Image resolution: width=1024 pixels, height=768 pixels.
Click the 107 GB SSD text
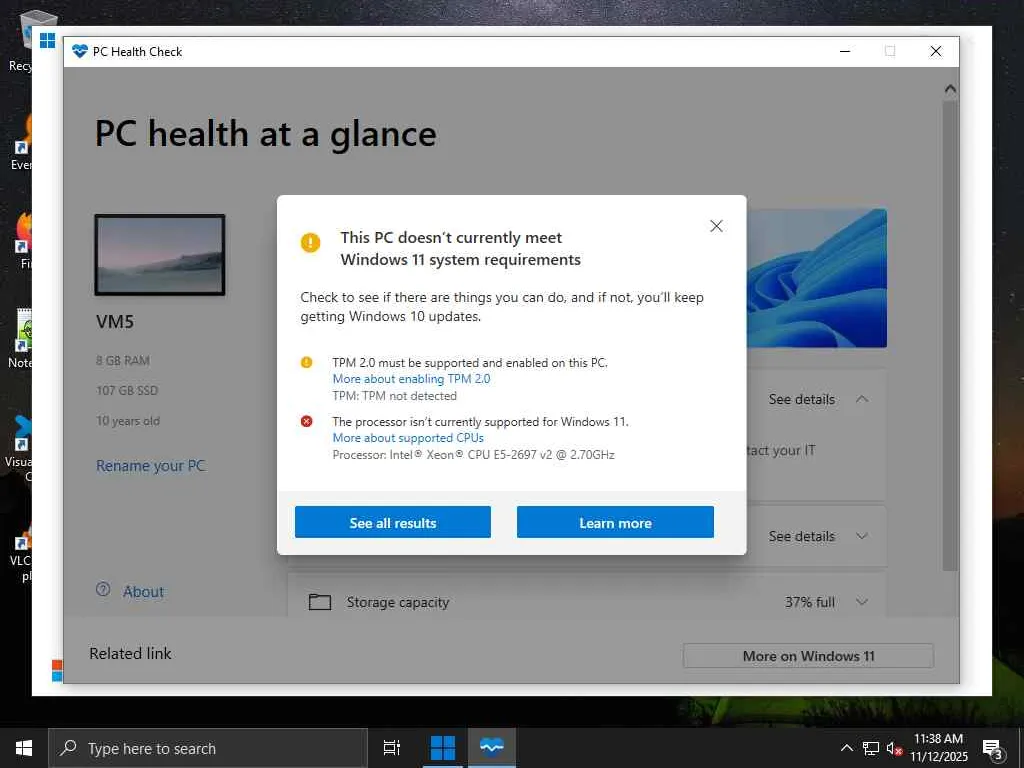[127, 391]
